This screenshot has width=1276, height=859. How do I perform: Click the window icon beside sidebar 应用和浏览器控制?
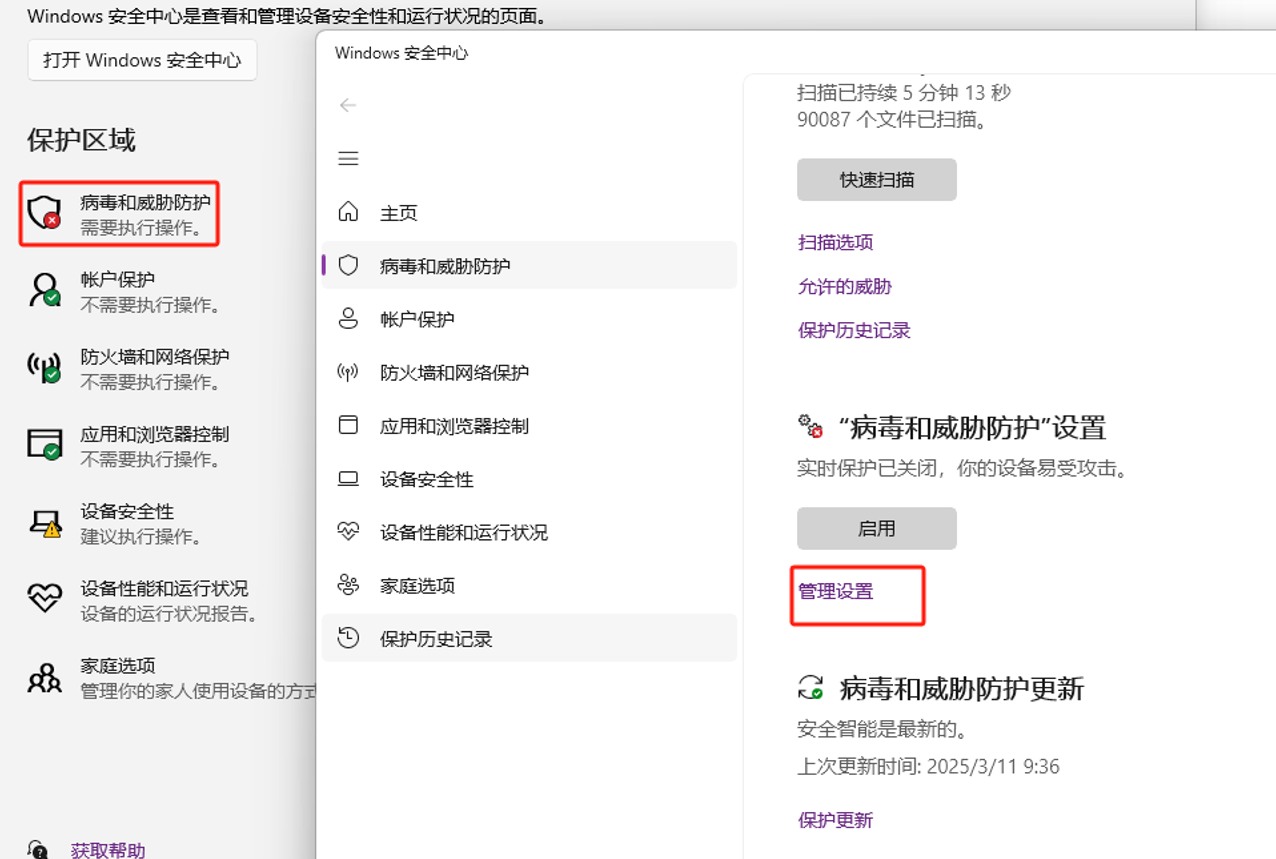(x=348, y=425)
